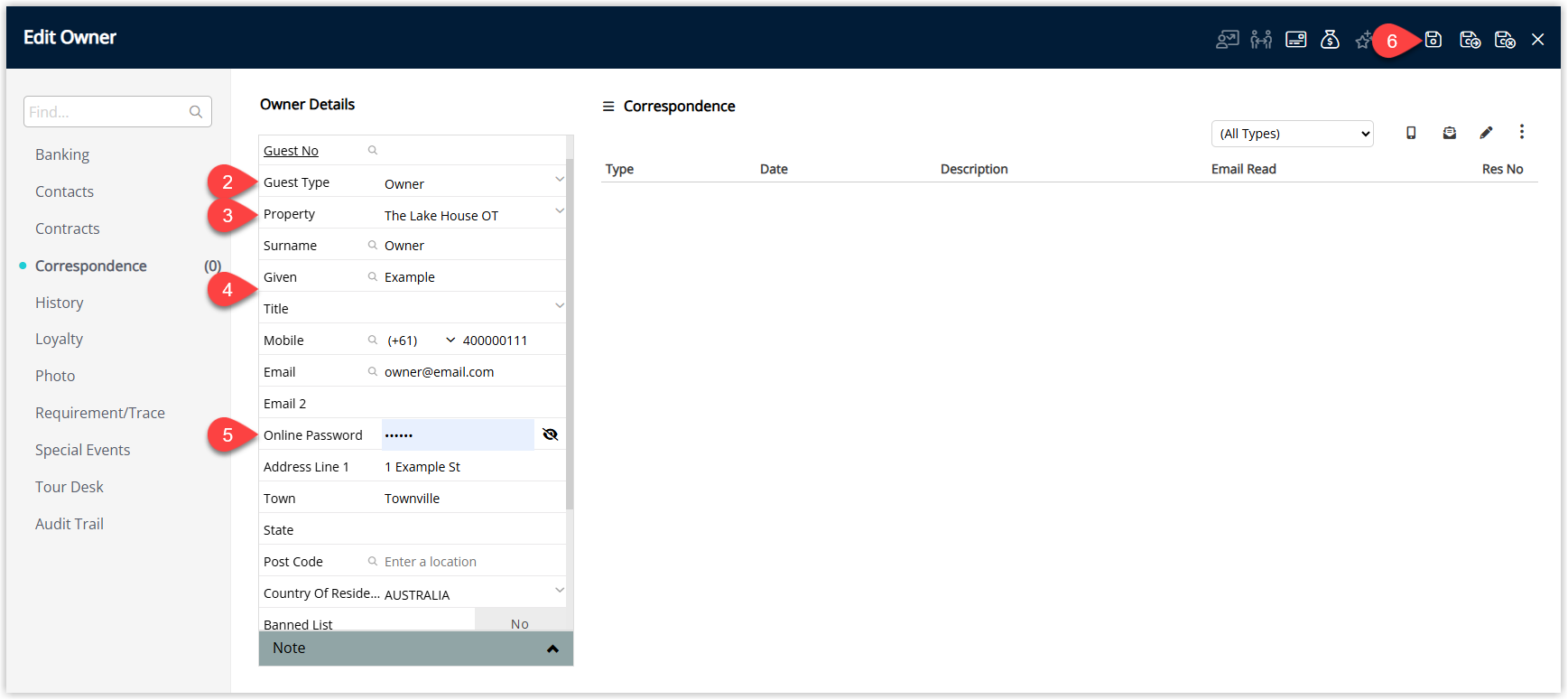Click the Mobile lookup magnifier icon
Image resolution: width=1568 pixels, height=700 pixels.
[x=373, y=340]
